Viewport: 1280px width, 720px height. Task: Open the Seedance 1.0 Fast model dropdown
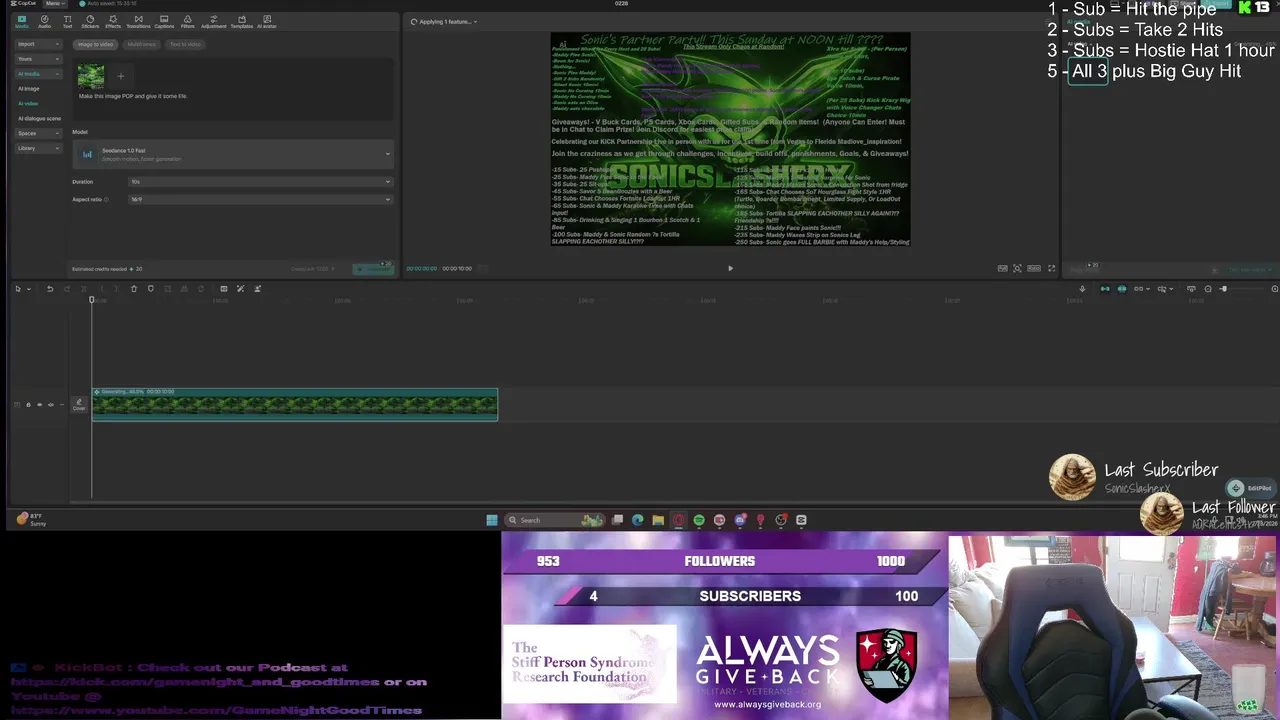coord(234,154)
